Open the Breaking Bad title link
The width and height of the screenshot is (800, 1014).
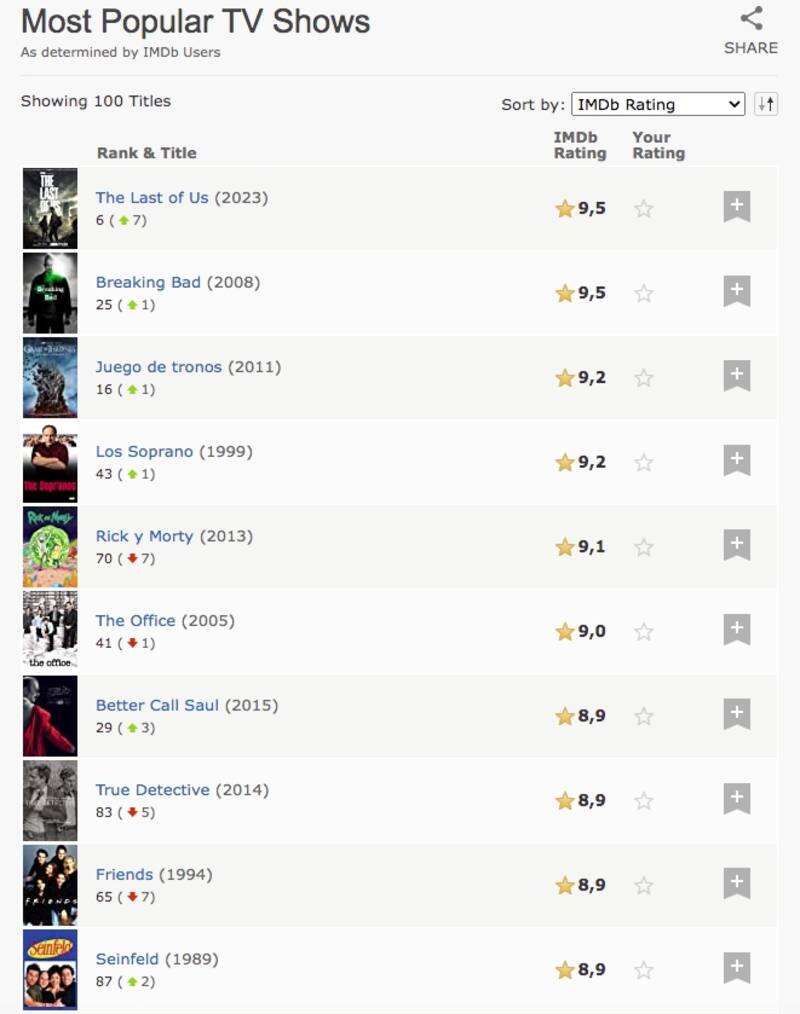point(148,282)
